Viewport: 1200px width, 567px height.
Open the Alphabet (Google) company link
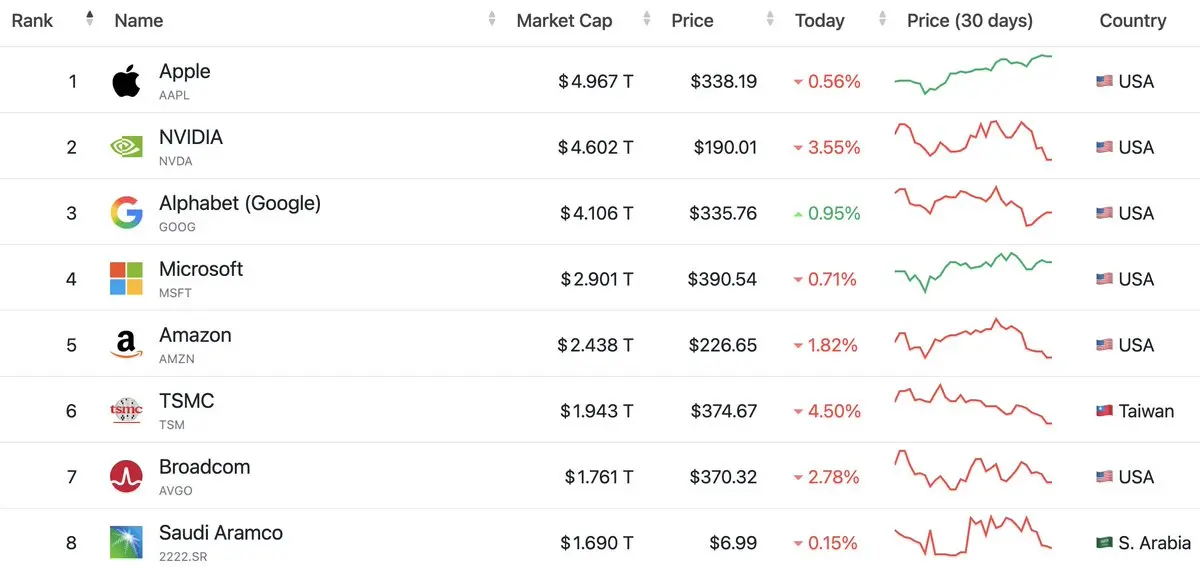(x=240, y=203)
